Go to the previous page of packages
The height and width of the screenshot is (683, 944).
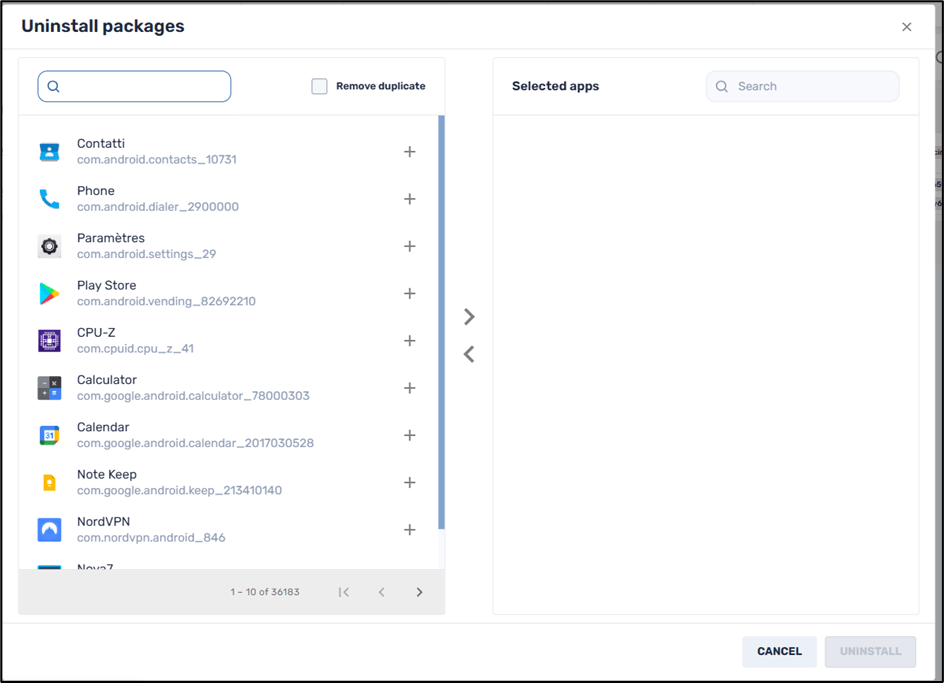381,592
